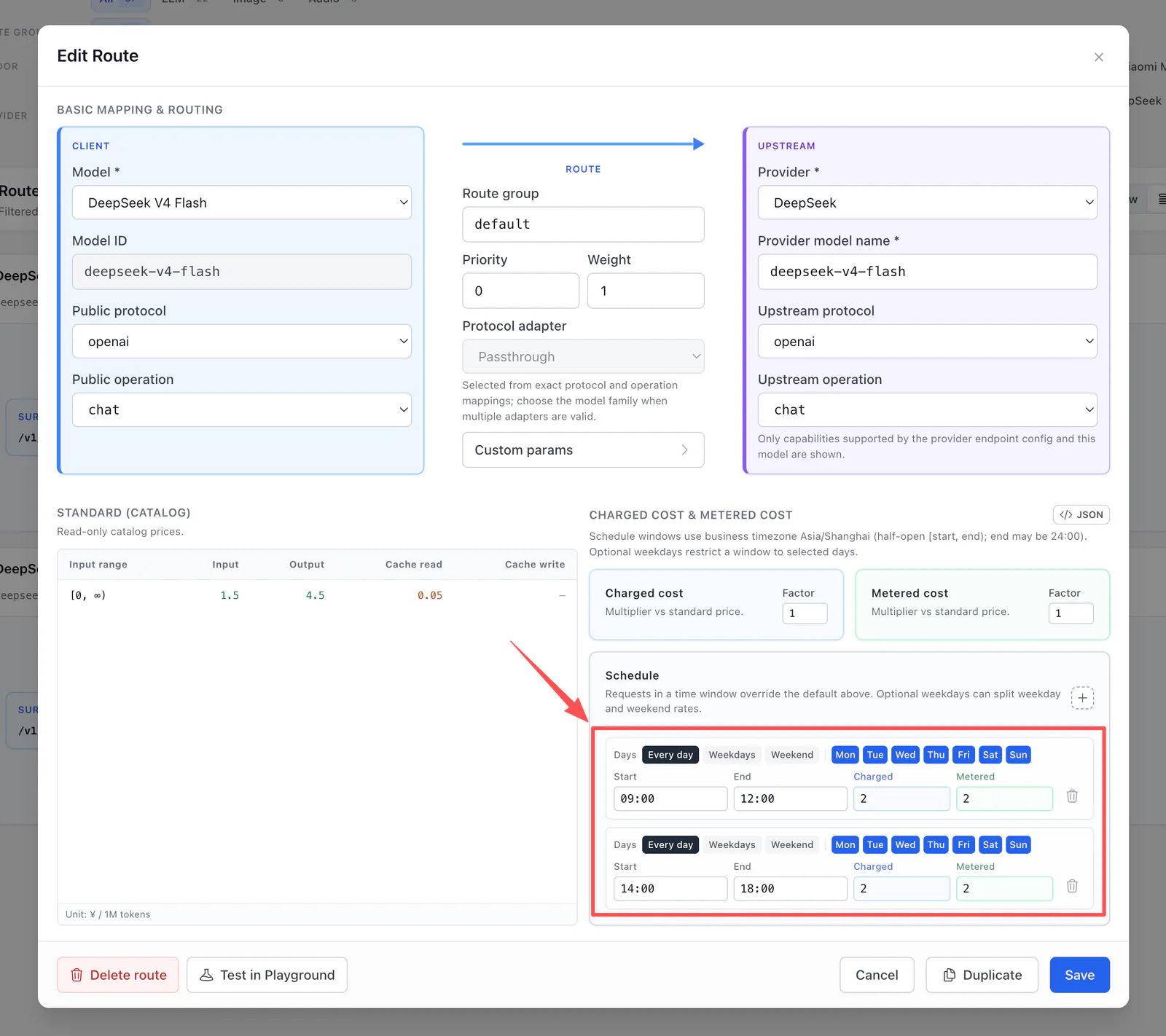Expand the Public protocol dropdown

click(242, 341)
